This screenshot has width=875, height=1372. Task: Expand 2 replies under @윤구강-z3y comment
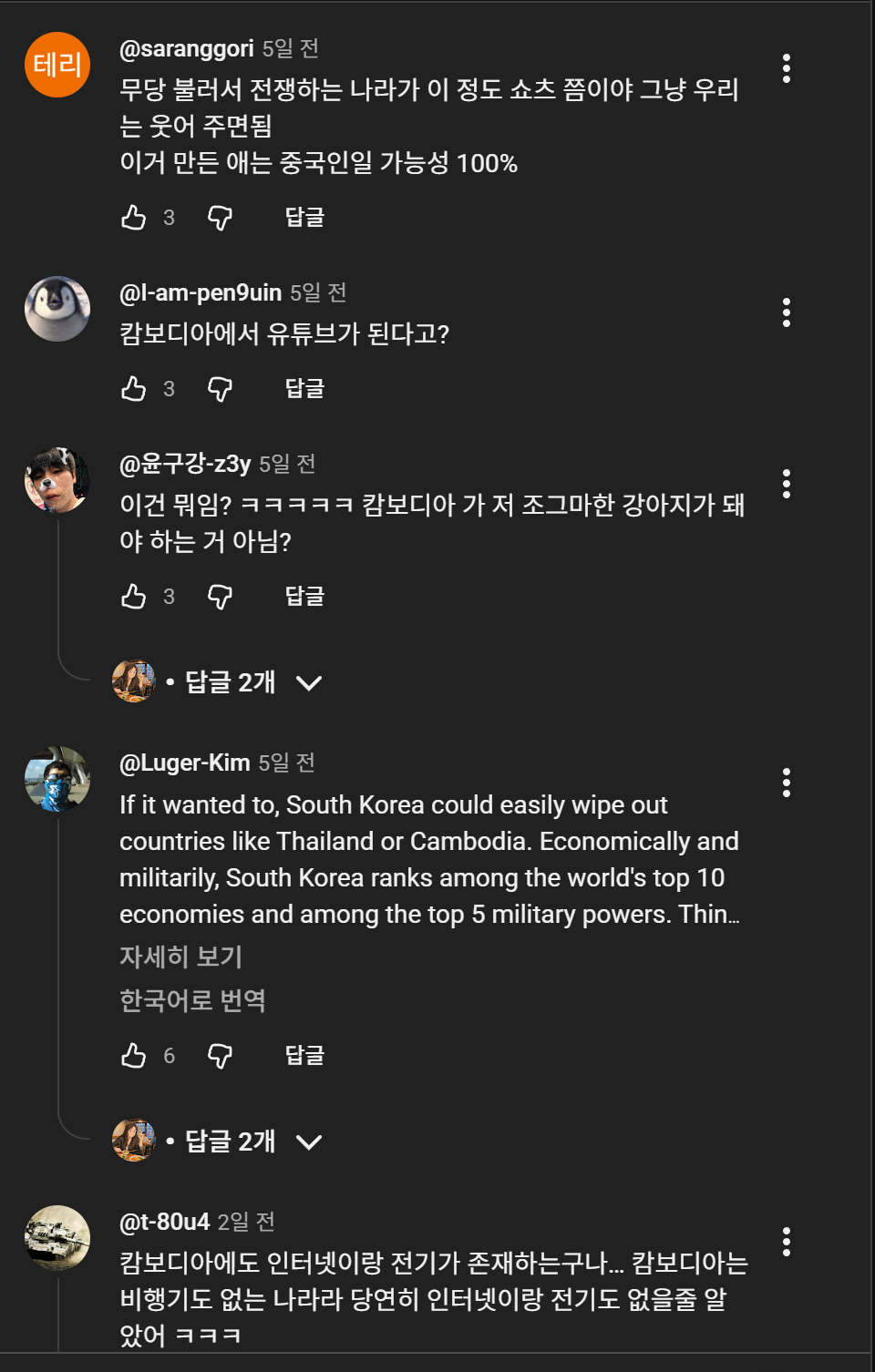[230, 682]
